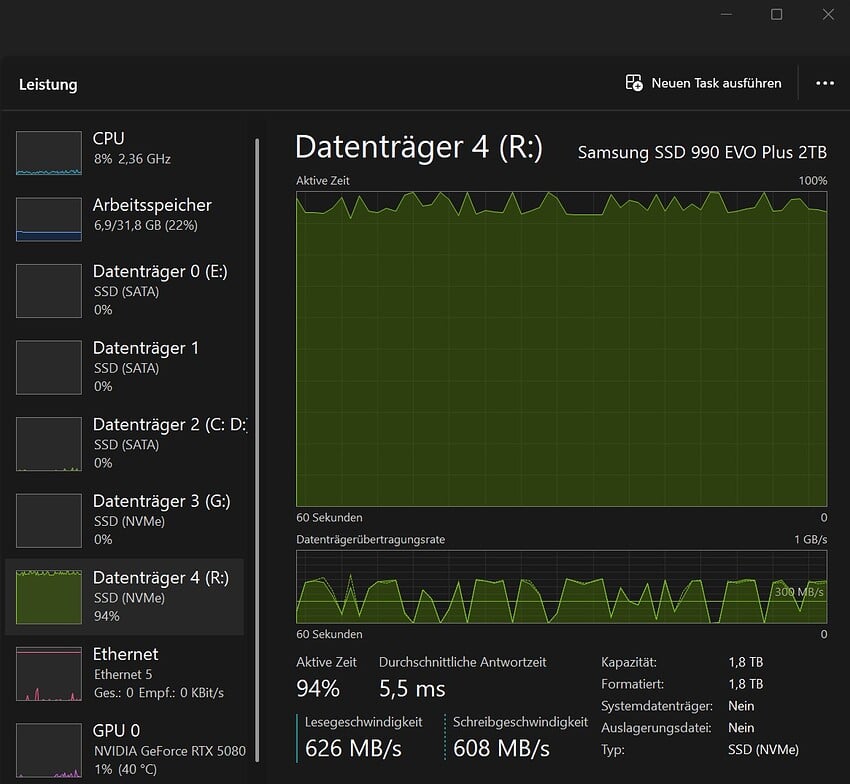The height and width of the screenshot is (784, 850).
Task: Click the Leistung page heading
Action: pyautogui.click(x=48, y=85)
